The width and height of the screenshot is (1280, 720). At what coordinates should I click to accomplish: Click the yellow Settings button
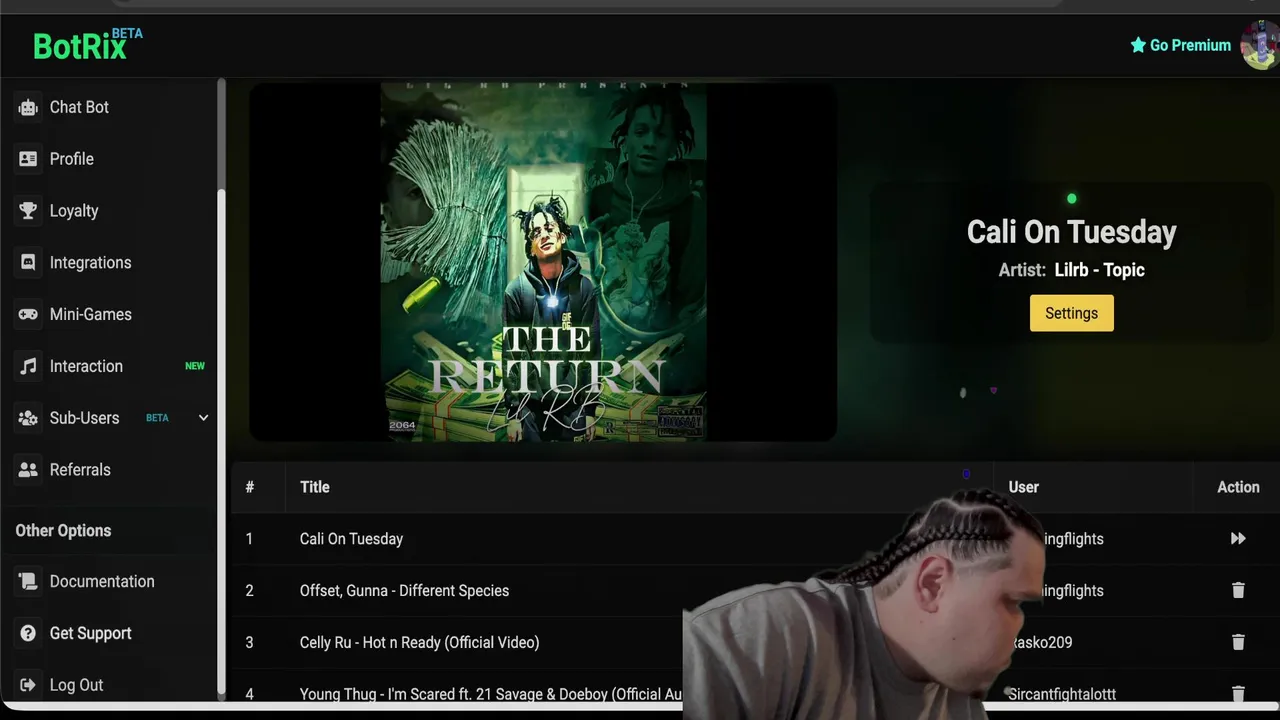[x=1071, y=313]
